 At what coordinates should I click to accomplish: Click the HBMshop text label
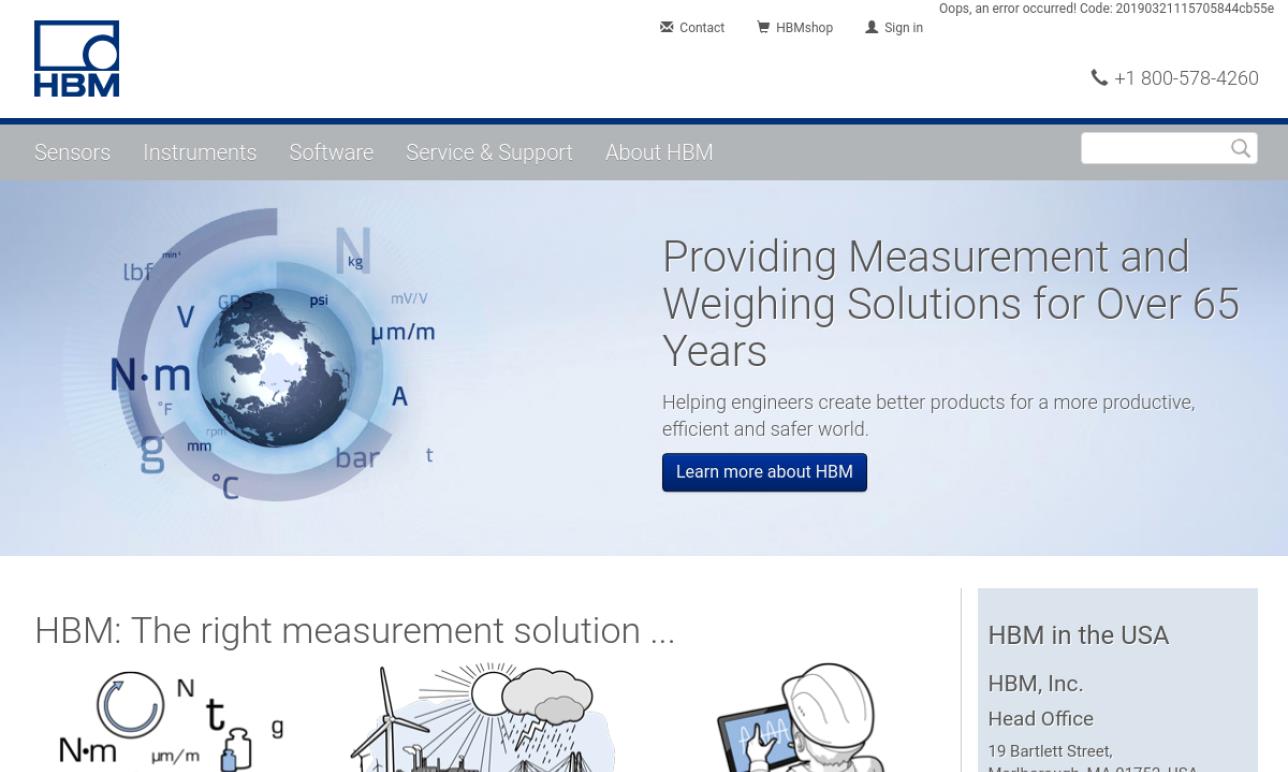click(x=804, y=27)
